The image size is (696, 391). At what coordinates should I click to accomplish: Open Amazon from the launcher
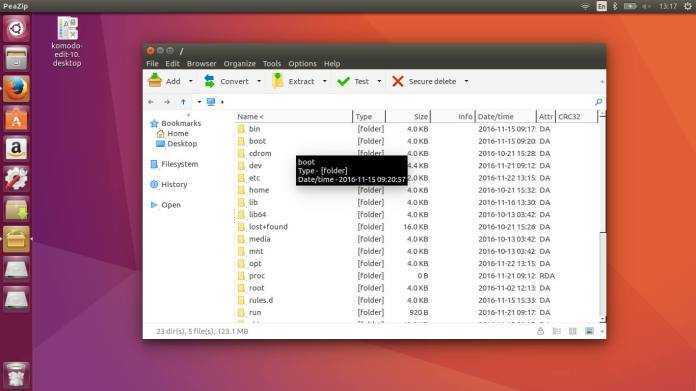click(x=16, y=148)
